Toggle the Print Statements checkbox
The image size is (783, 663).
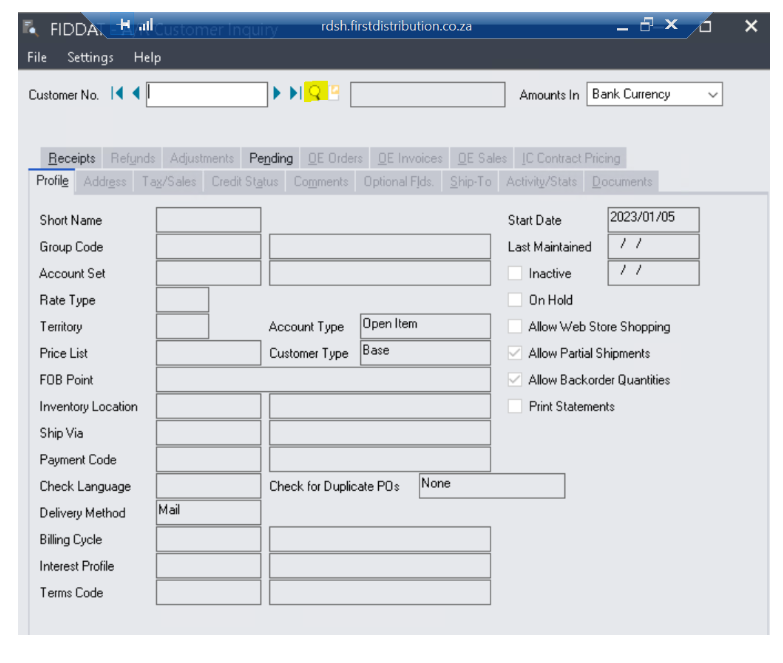pyautogui.click(x=515, y=407)
